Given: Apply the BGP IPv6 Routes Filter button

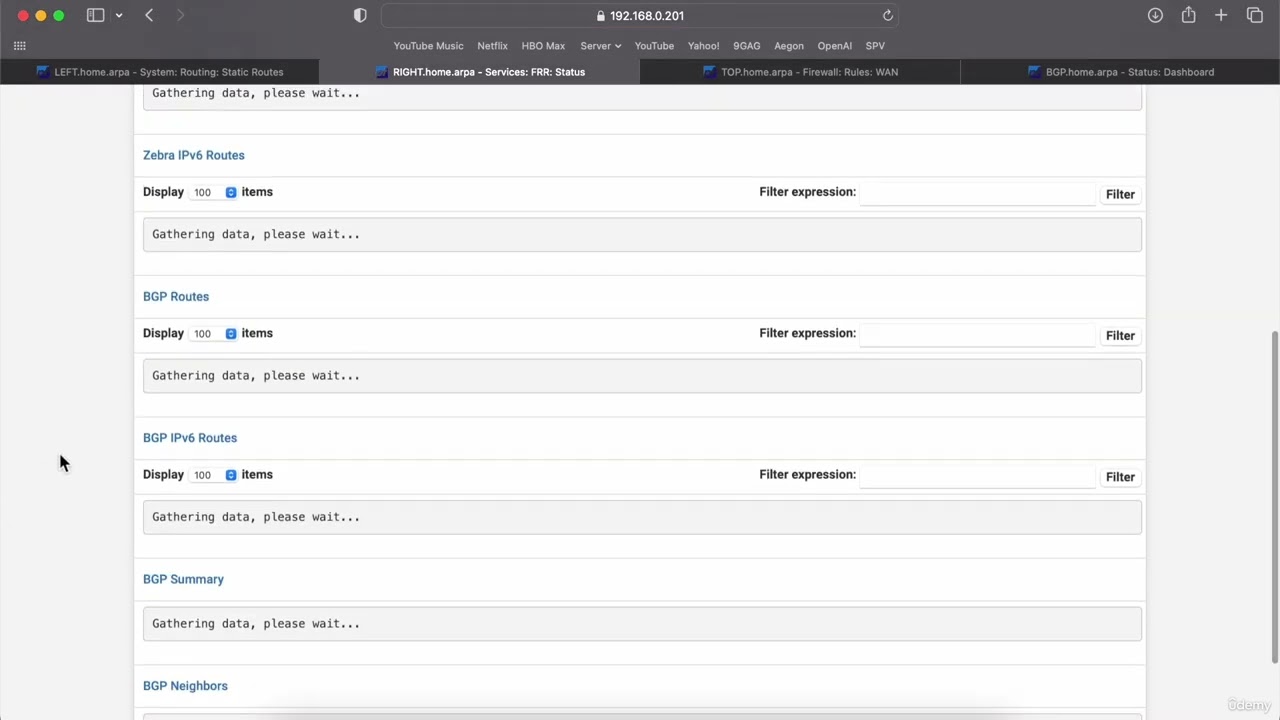Looking at the screenshot, I should tap(1120, 477).
